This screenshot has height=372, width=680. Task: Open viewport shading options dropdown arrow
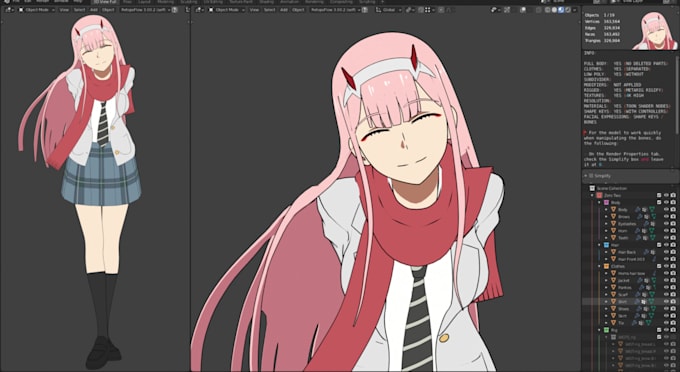(x=575, y=10)
